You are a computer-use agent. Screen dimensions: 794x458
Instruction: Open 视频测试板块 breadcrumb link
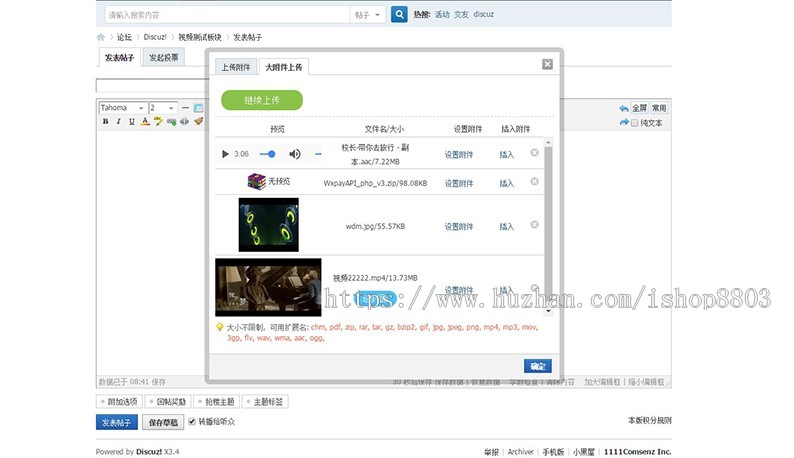pyautogui.click(x=200, y=37)
